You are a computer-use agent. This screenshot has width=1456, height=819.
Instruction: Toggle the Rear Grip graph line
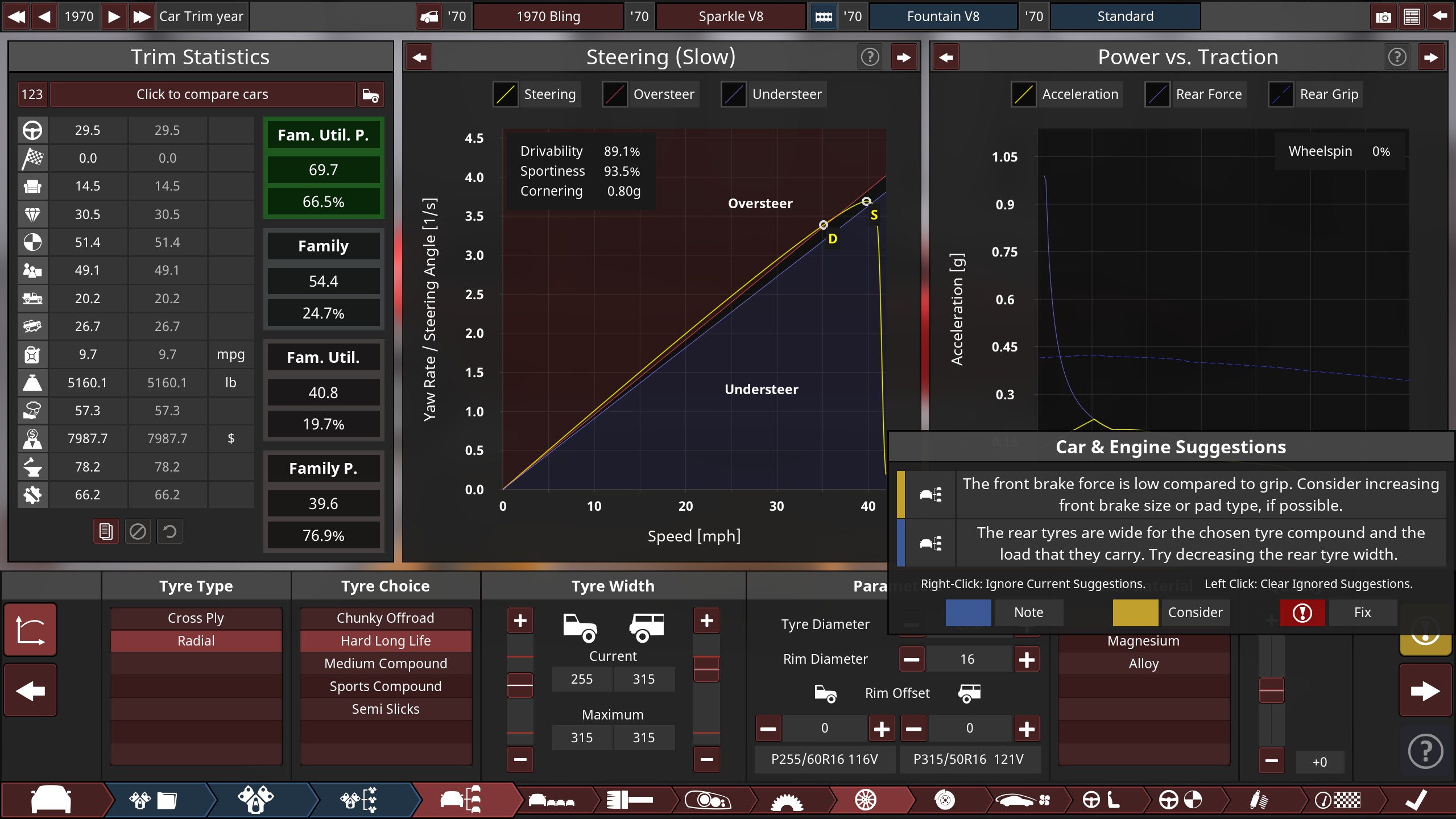tap(1281, 94)
